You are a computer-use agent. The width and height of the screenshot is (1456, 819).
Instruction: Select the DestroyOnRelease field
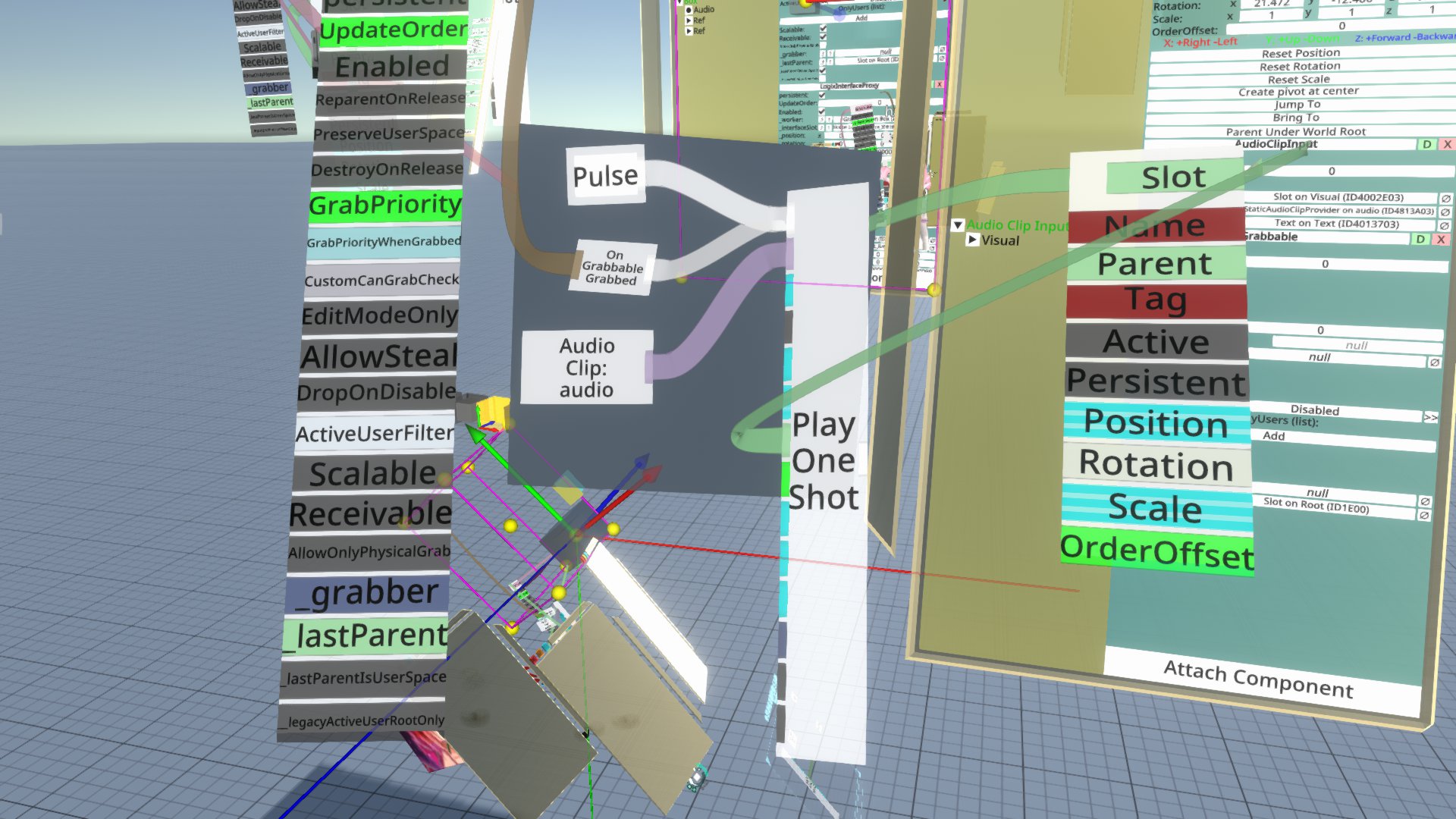click(387, 168)
